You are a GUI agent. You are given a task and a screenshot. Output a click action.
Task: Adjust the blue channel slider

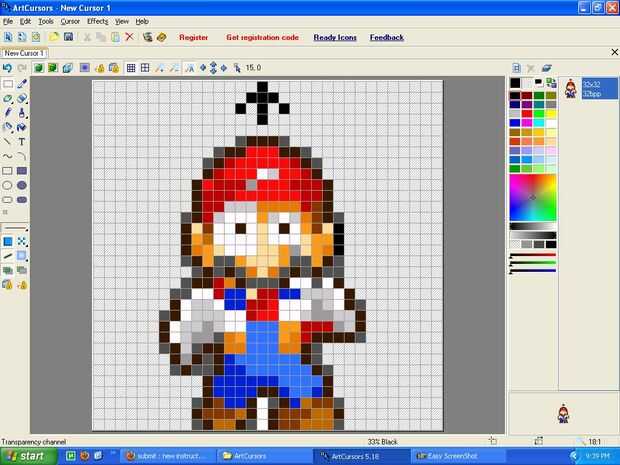[533, 271]
